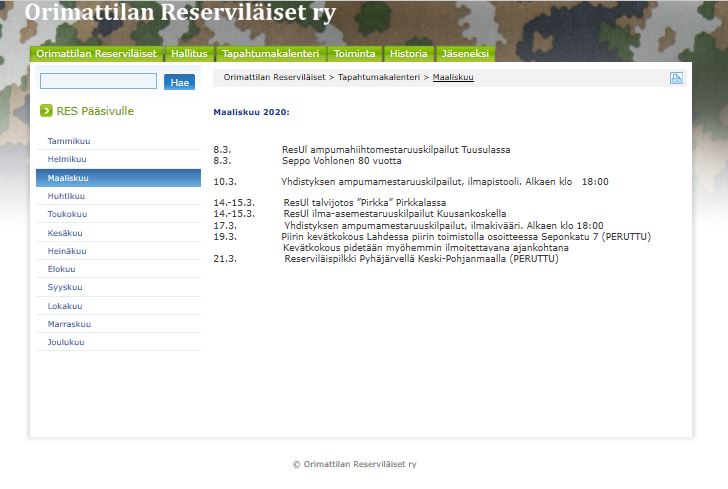Switch to the Tapahtumakalenteri navigation tab
The image size is (728, 489).
click(x=270, y=54)
